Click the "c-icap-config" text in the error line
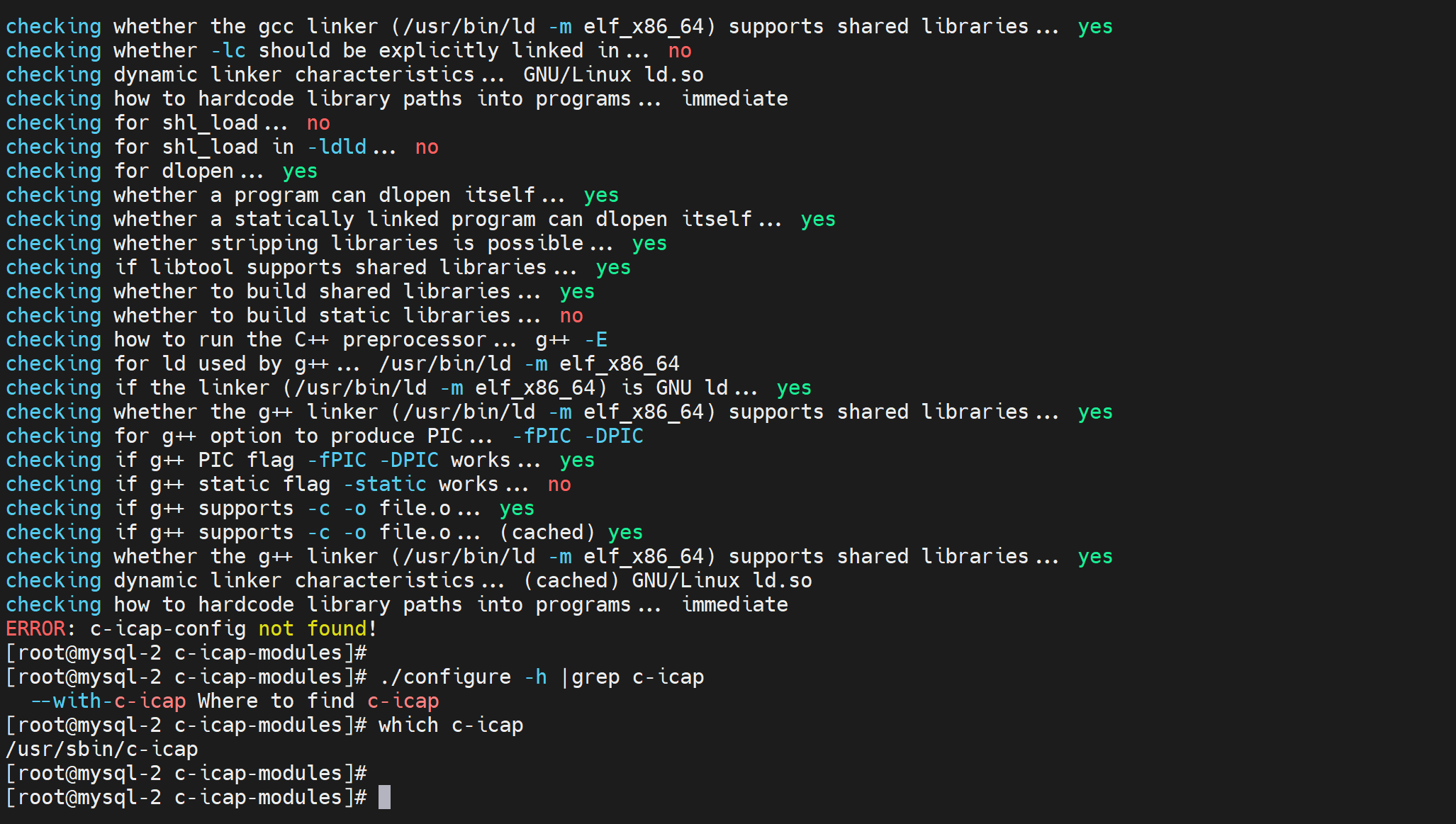The height and width of the screenshot is (824, 1456). tap(168, 628)
